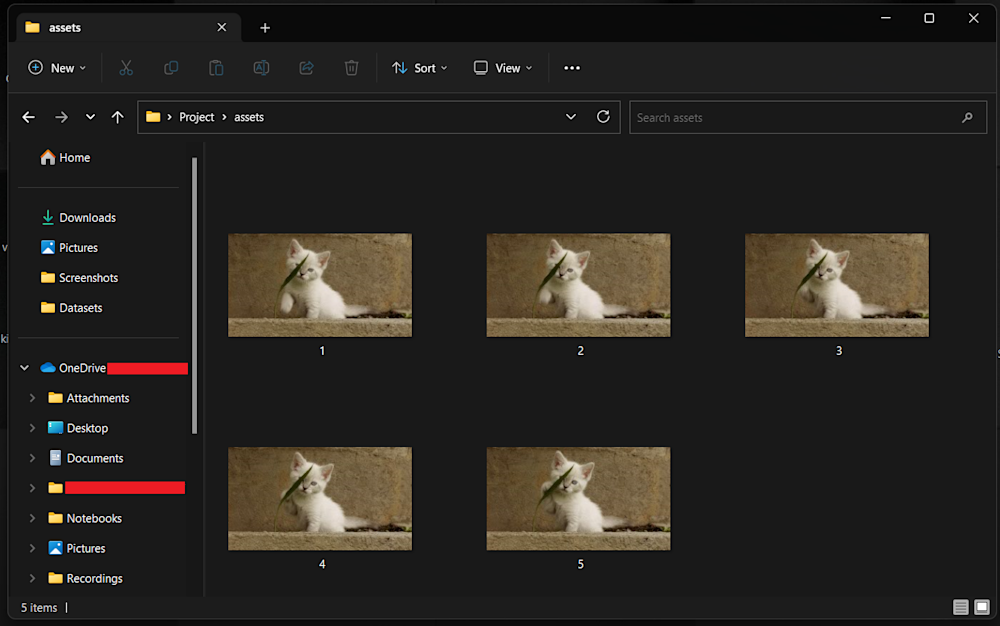The height and width of the screenshot is (626, 1000).
Task: Select kitten image thumbnail 1
Action: pyautogui.click(x=320, y=285)
